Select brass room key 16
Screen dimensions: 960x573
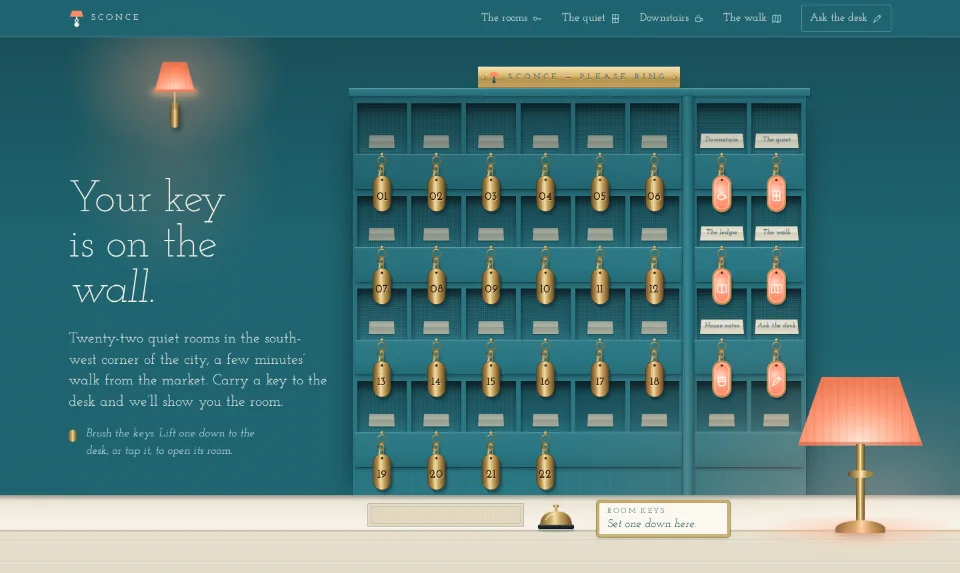pos(545,380)
